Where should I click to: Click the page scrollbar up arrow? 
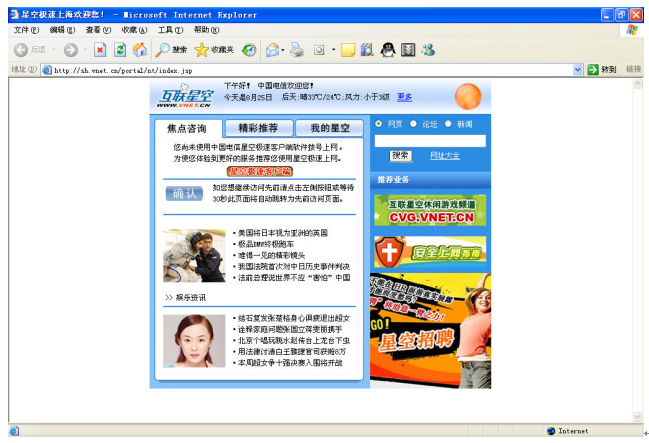point(637,84)
